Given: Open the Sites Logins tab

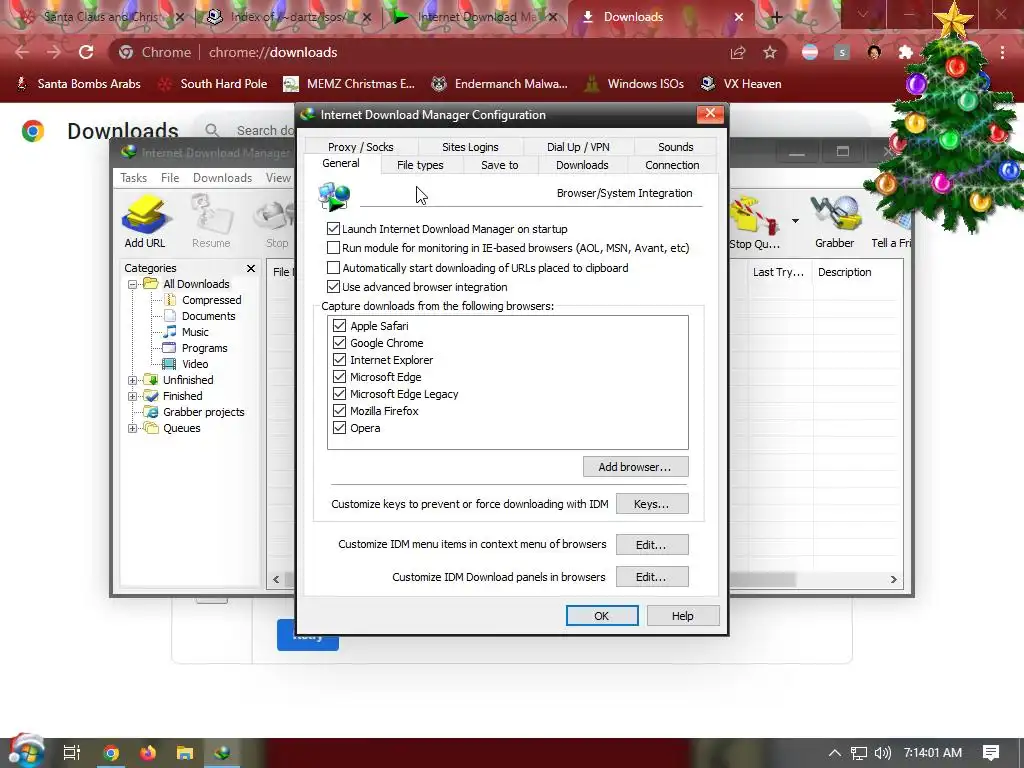Looking at the screenshot, I should (x=470, y=147).
